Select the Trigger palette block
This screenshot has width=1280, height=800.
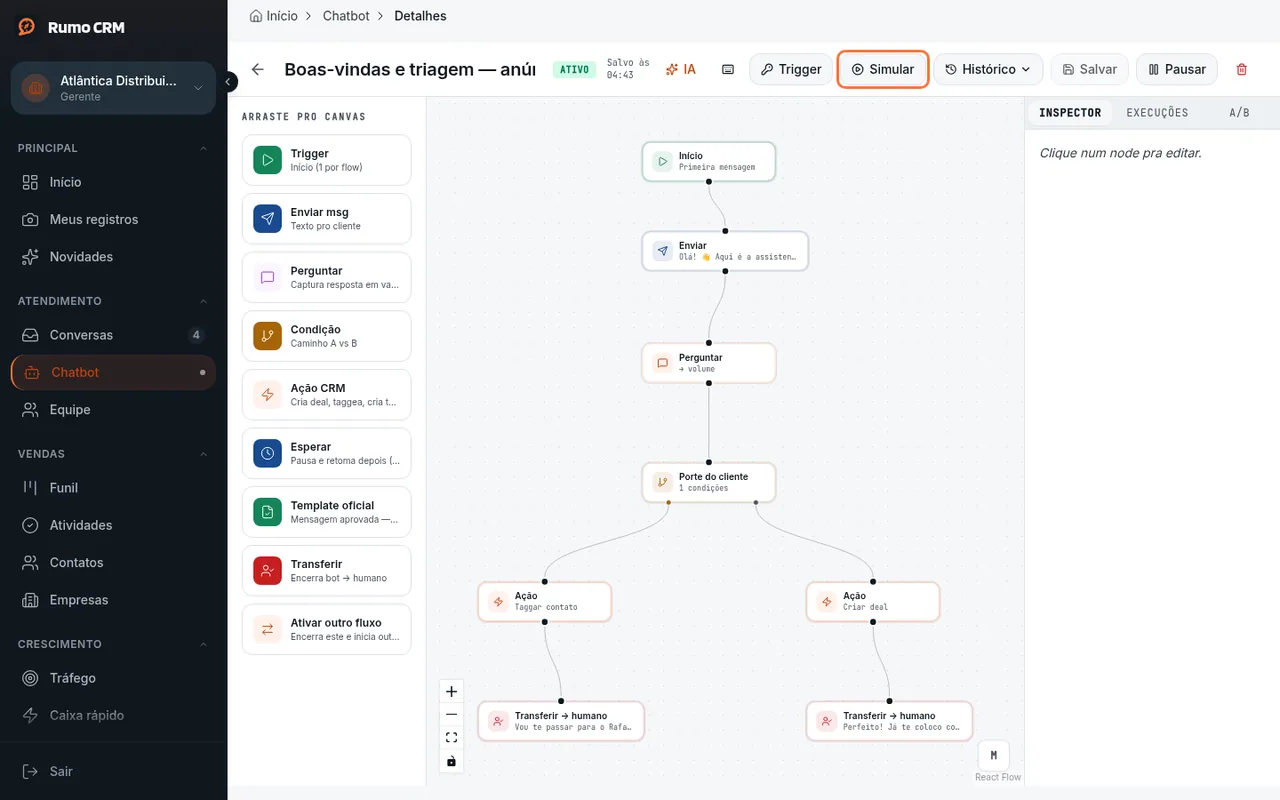coord(326,160)
